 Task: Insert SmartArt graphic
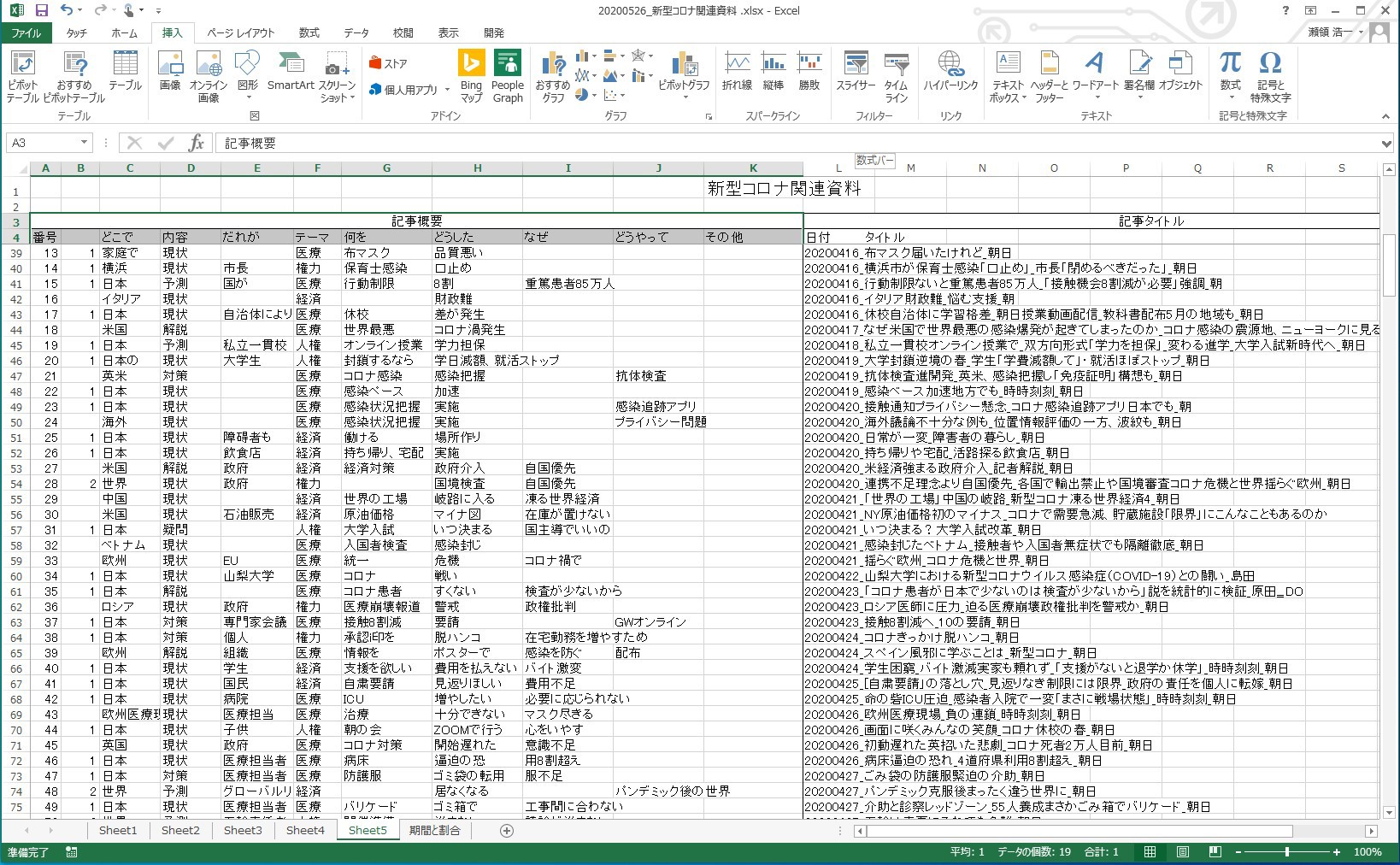click(x=291, y=71)
